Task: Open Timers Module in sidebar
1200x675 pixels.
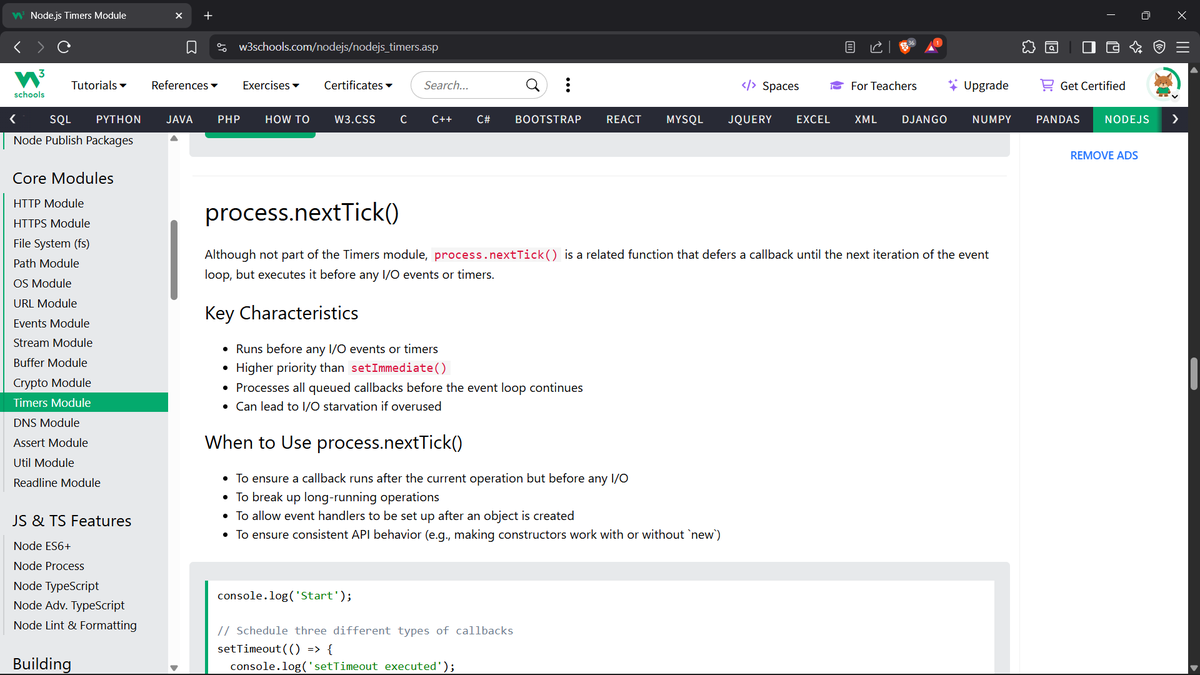Action: 84,403
